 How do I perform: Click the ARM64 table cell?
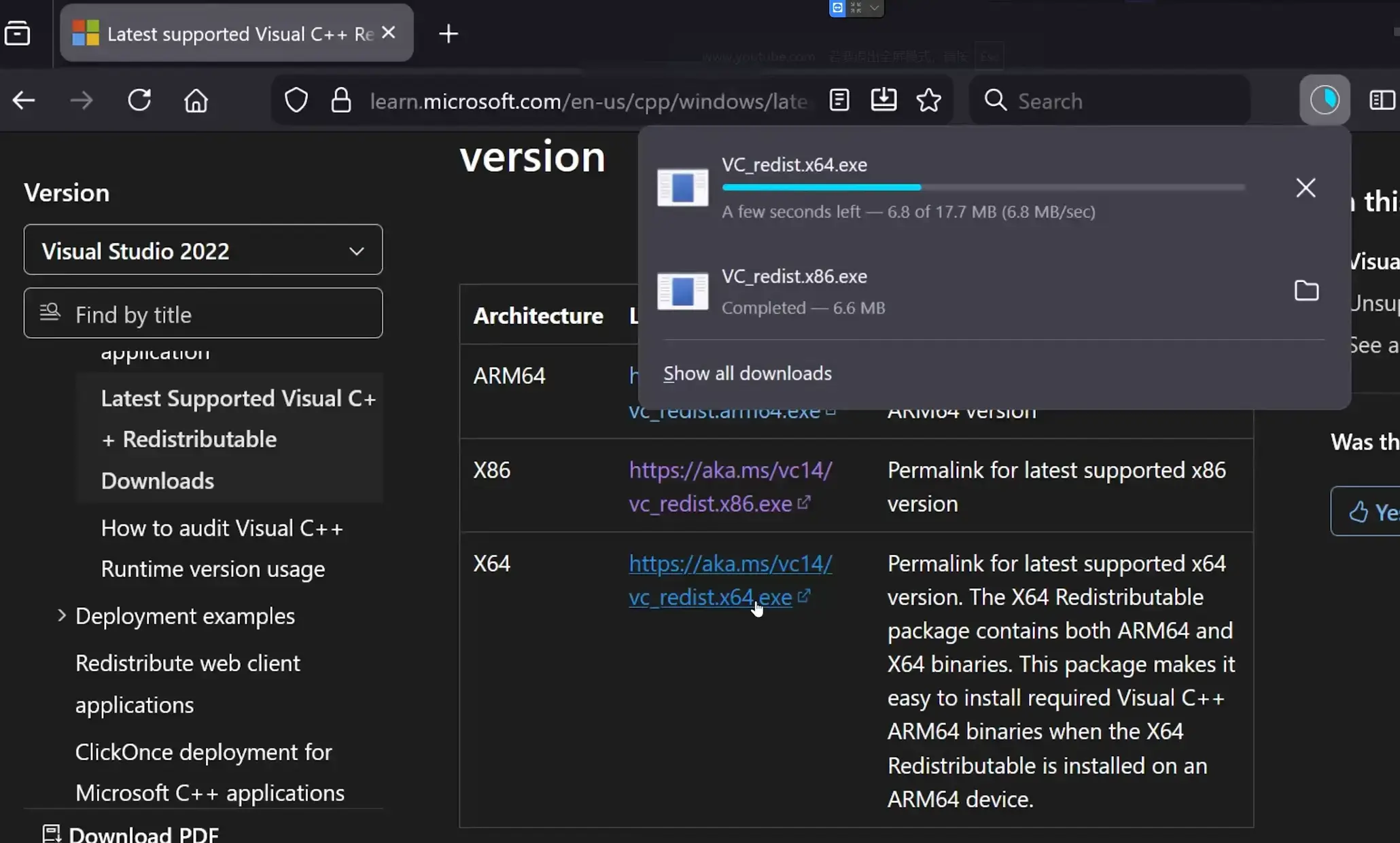(509, 375)
